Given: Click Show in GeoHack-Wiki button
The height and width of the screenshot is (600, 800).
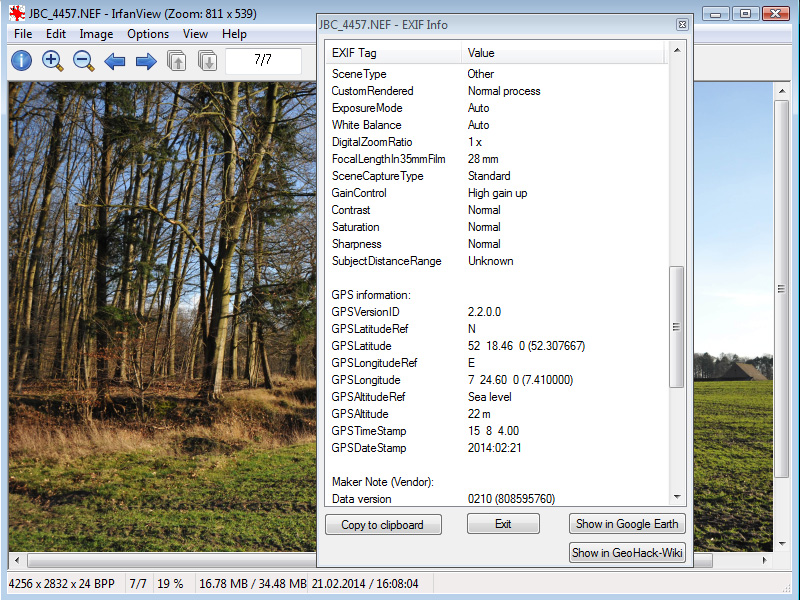Looking at the screenshot, I should [627, 552].
